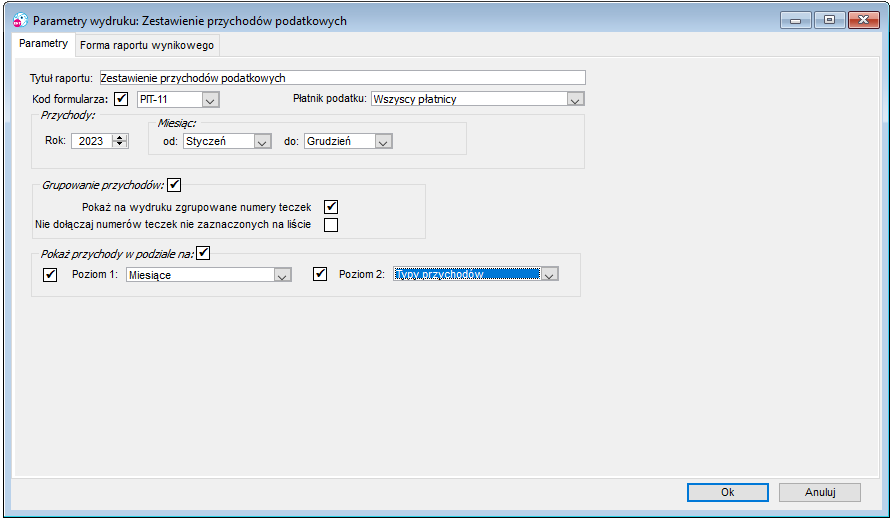Image resolution: width=891 pixels, height=520 pixels.
Task: Click the application icon in the title bar
Action: tap(20, 20)
